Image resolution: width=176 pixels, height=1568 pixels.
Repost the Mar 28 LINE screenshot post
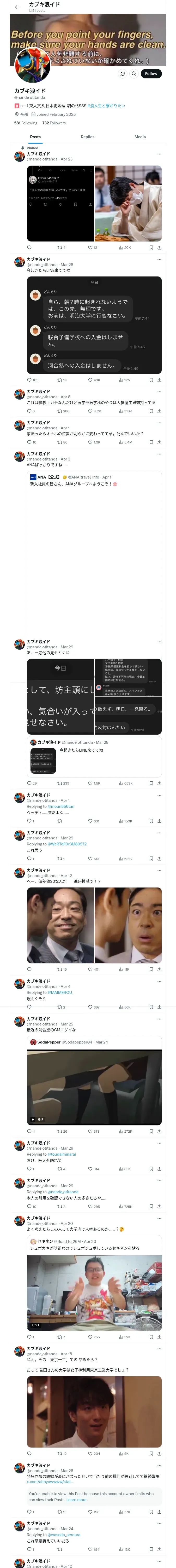tap(62, 380)
